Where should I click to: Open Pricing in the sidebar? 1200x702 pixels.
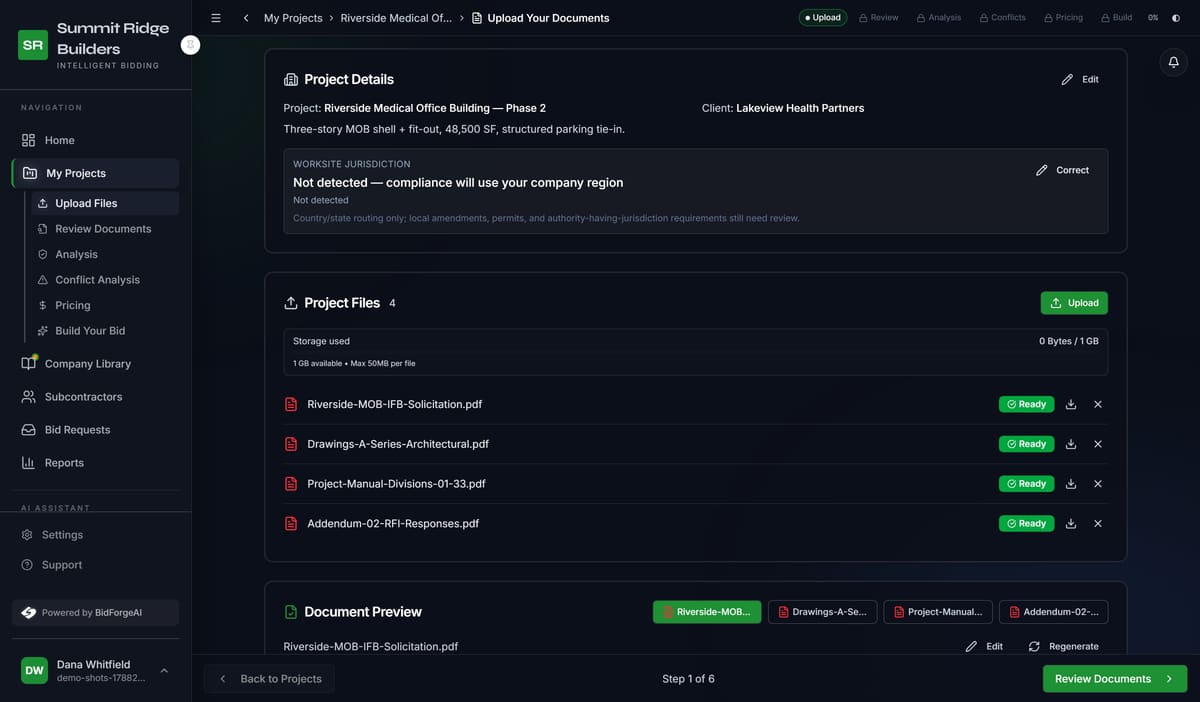click(105, 305)
